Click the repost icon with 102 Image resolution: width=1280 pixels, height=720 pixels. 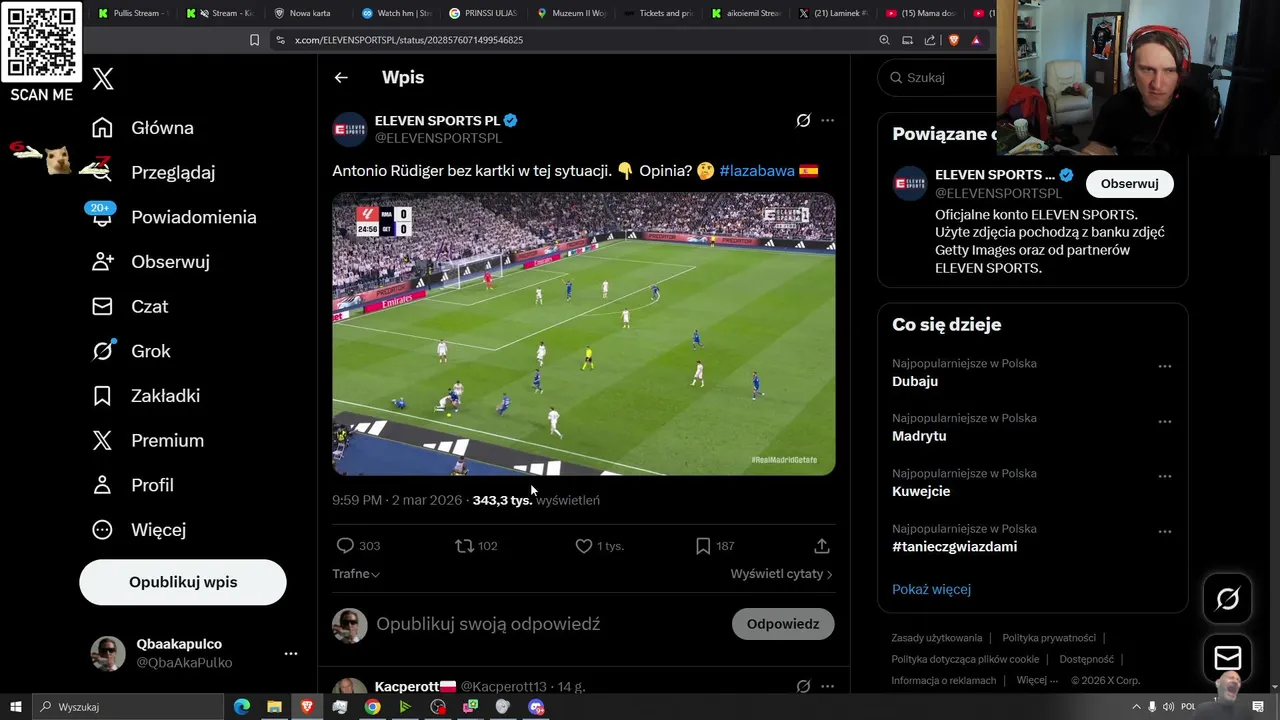pos(464,546)
